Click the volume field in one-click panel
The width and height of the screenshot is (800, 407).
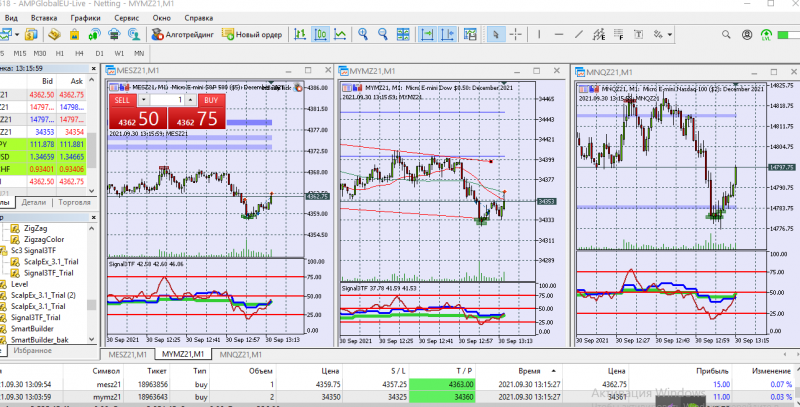click(166, 101)
